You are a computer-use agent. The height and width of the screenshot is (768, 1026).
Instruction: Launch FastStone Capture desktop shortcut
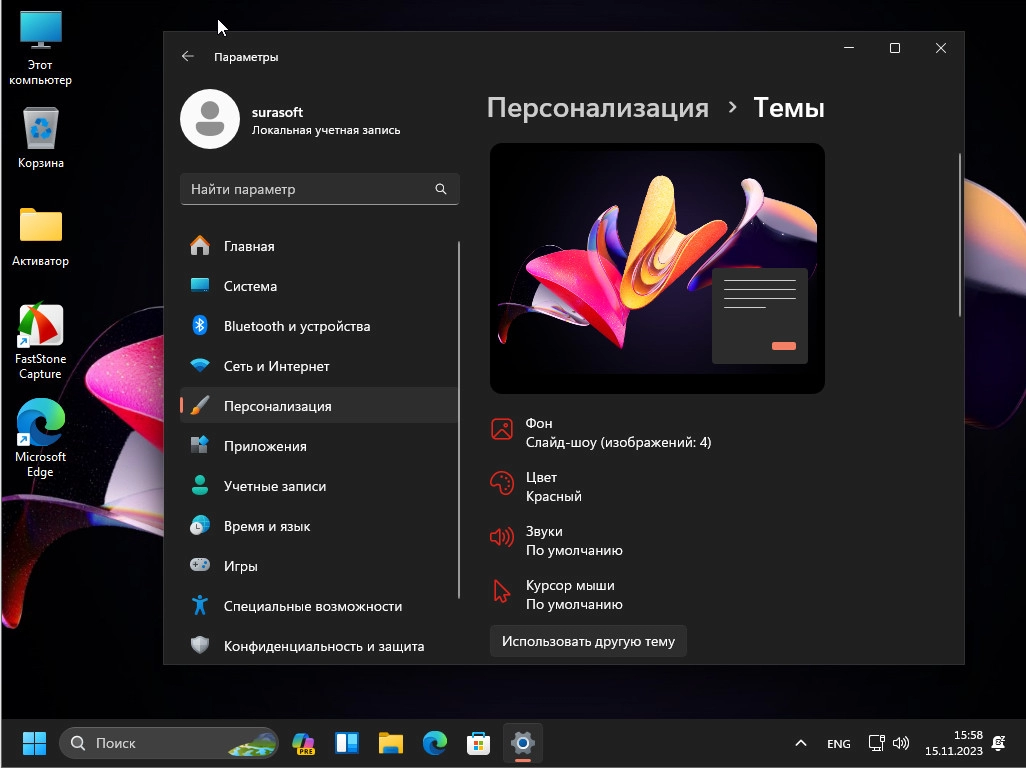(41, 341)
